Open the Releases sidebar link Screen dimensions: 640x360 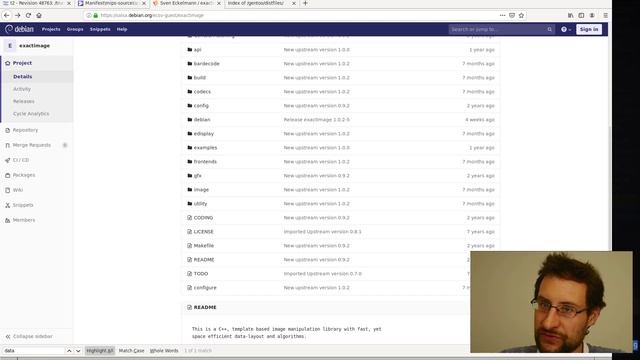tap(24, 101)
